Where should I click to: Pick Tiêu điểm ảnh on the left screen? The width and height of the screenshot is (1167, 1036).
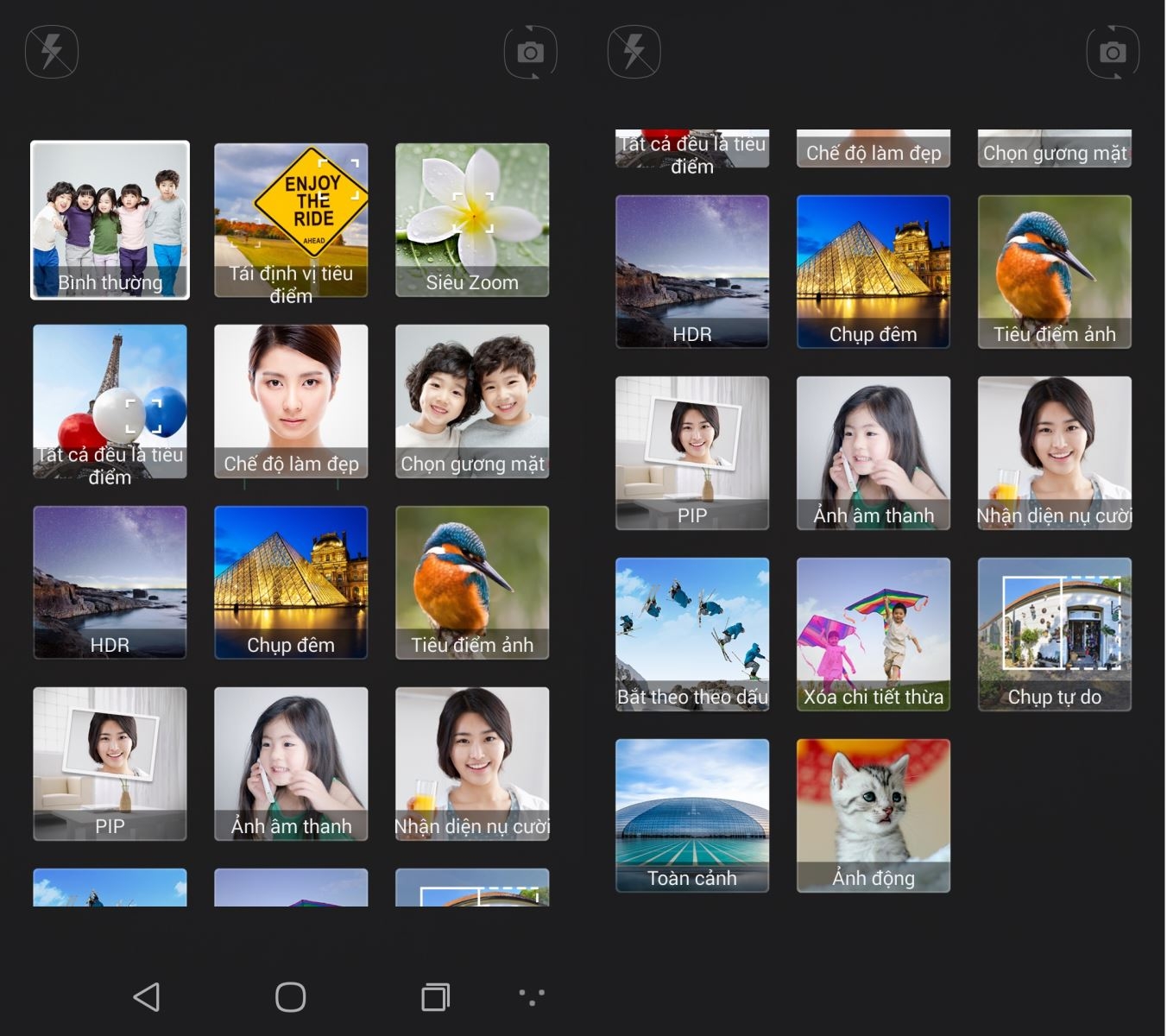[x=472, y=583]
